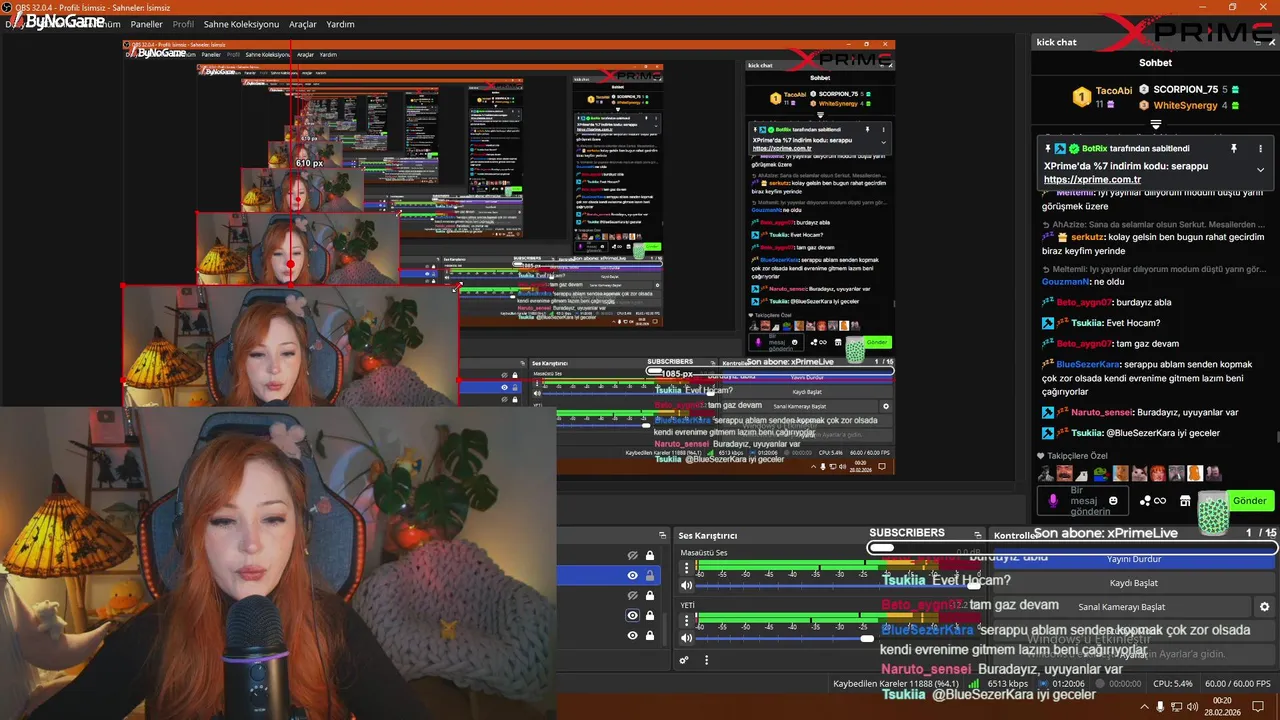Click the Kaydı Başlat button
The image size is (1280, 720).
(1134, 583)
